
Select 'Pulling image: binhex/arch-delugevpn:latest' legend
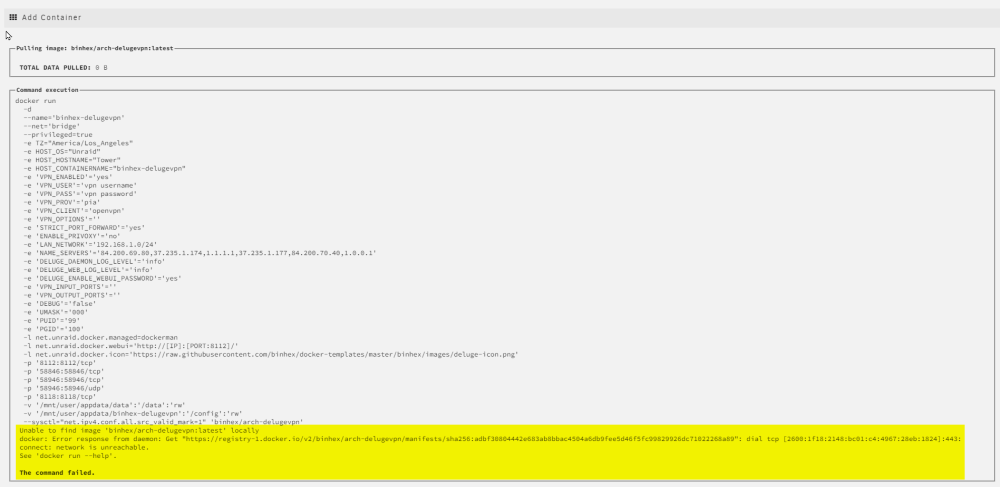point(94,48)
